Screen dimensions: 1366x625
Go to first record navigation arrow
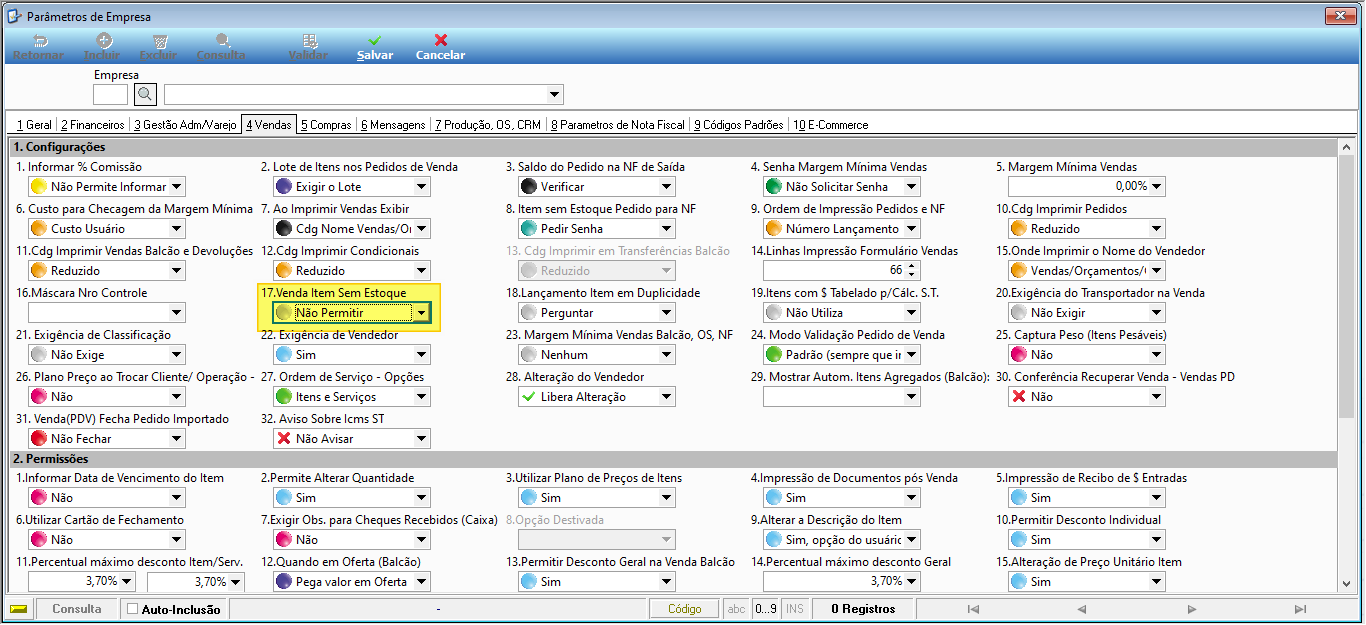973,609
